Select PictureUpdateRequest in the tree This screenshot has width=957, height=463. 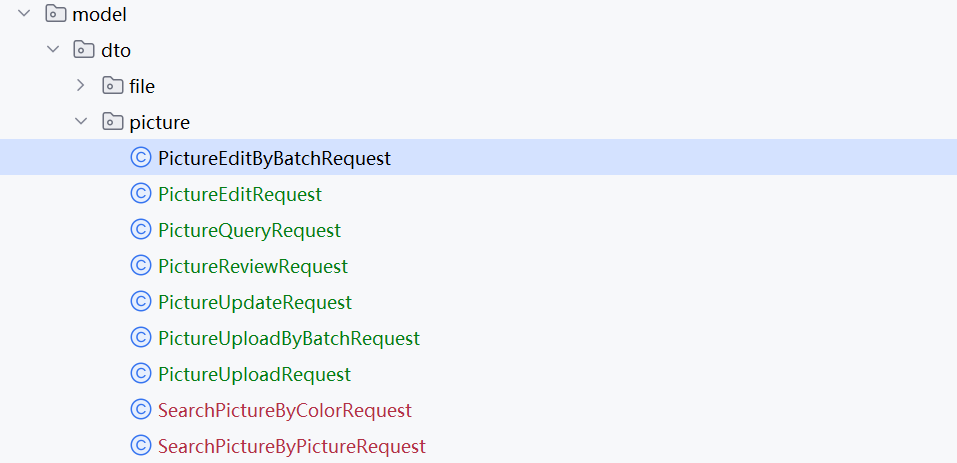(x=255, y=302)
